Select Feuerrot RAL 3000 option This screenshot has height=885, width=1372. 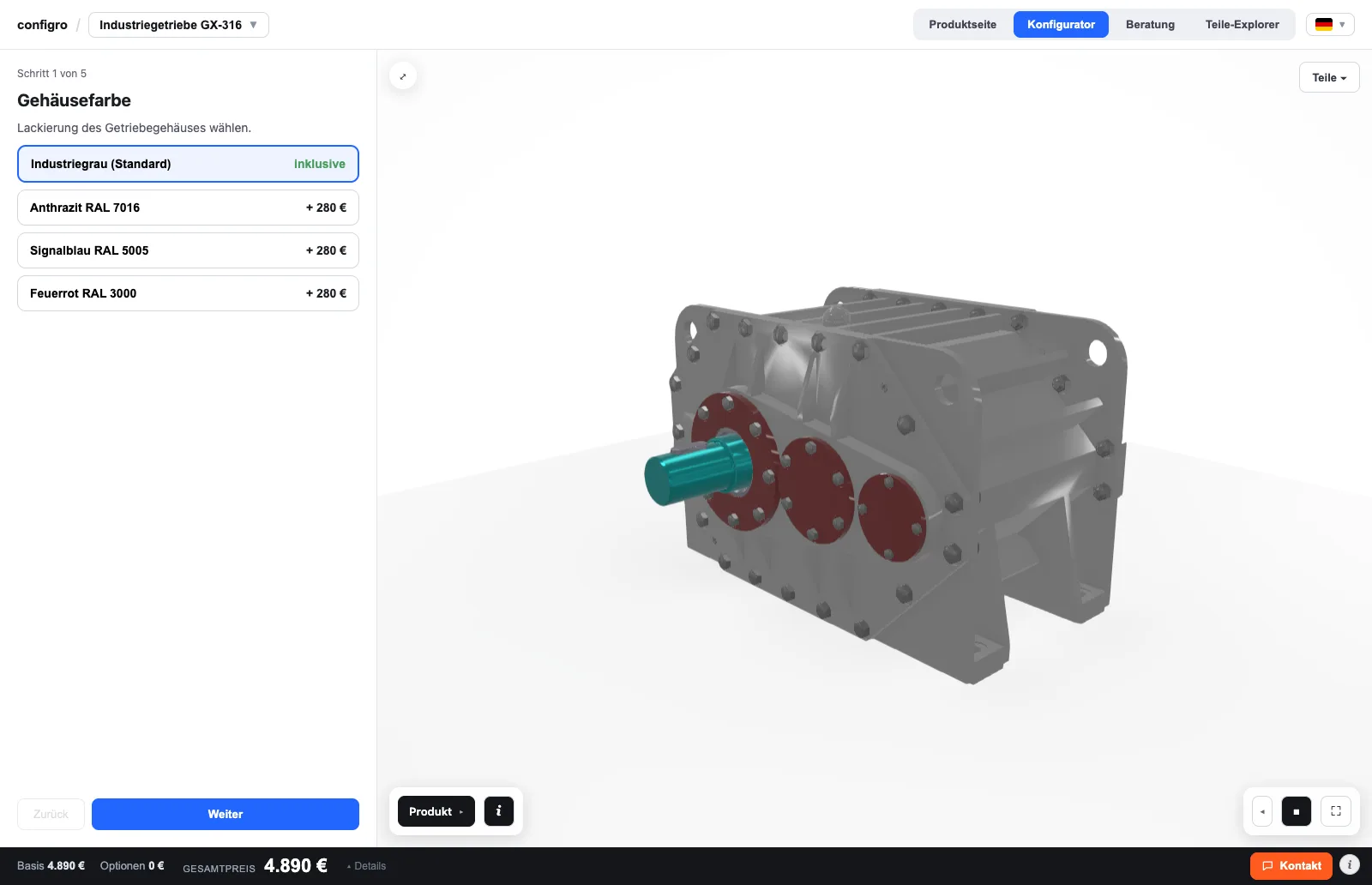[x=188, y=293]
